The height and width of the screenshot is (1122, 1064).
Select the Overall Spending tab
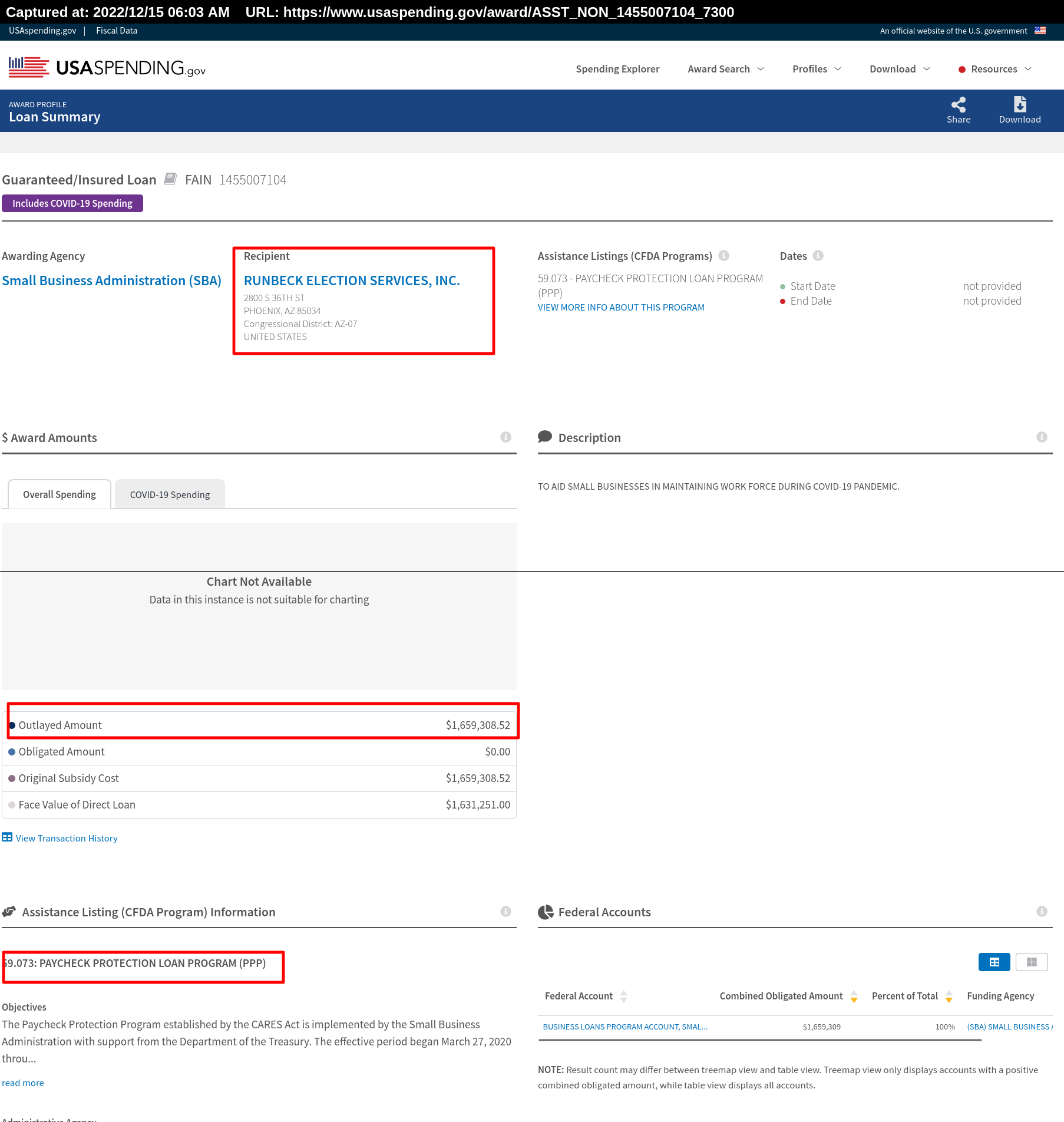pyautogui.click(x=60, y=494)
